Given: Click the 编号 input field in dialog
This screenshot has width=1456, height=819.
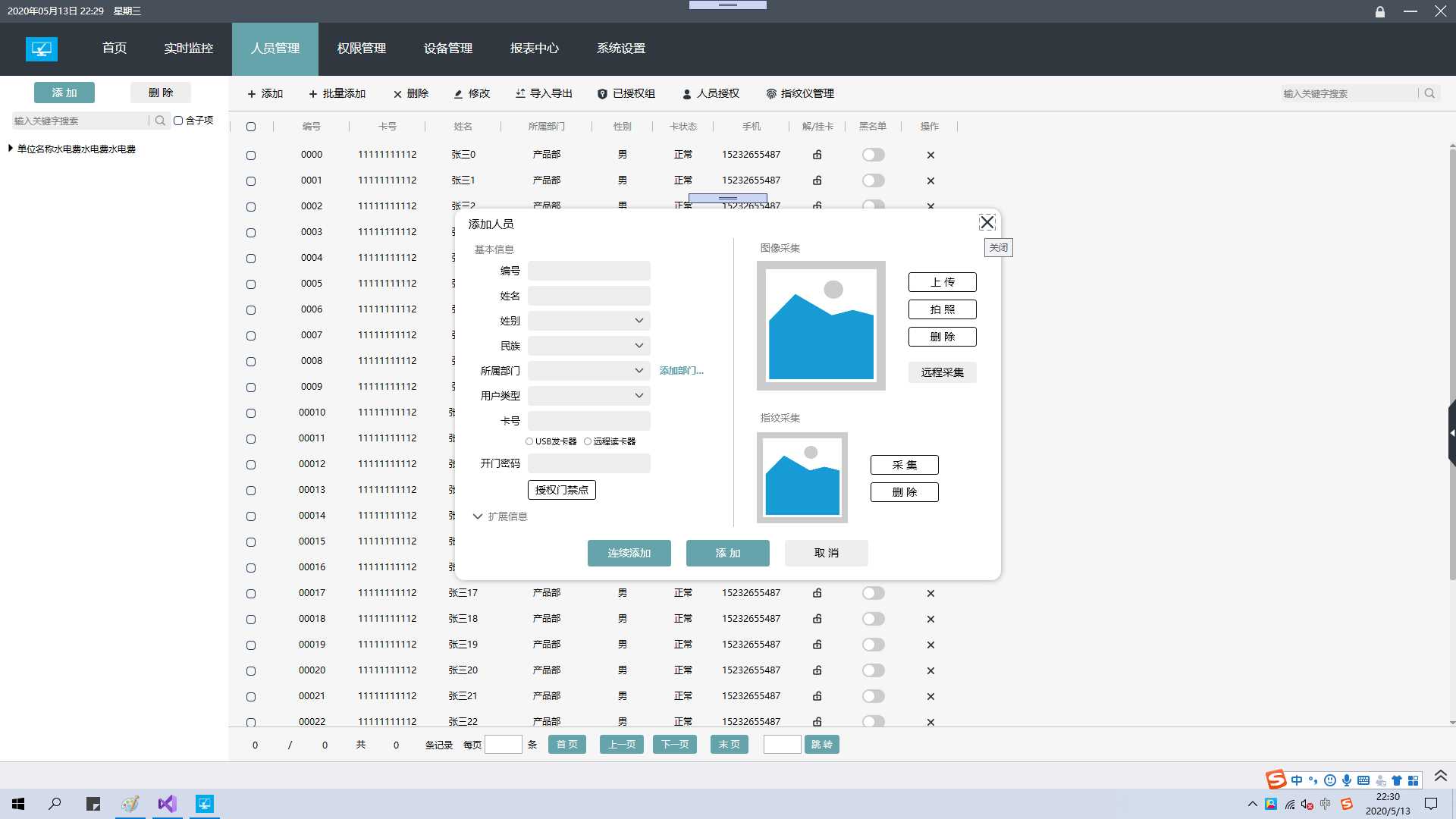Looking at the screenshot, I should pos(589,271).
